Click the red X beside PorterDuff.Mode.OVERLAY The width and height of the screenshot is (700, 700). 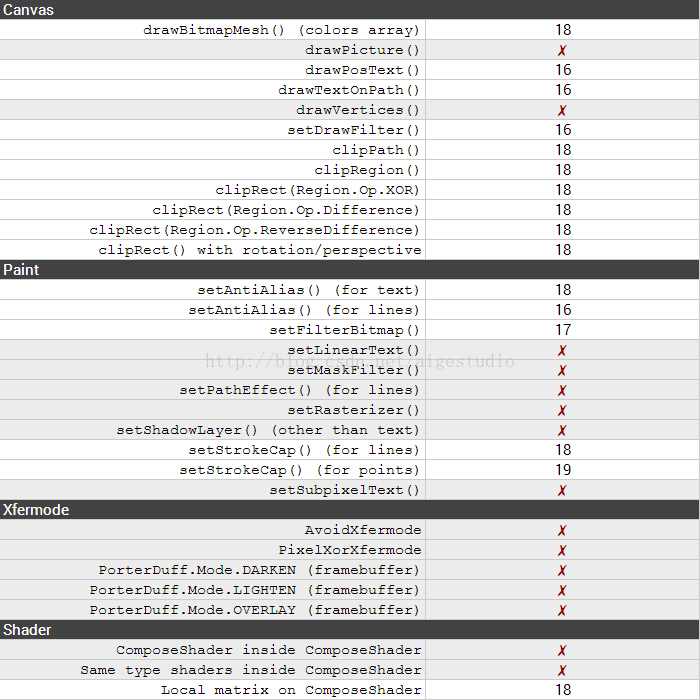click(x=562, y=611)
